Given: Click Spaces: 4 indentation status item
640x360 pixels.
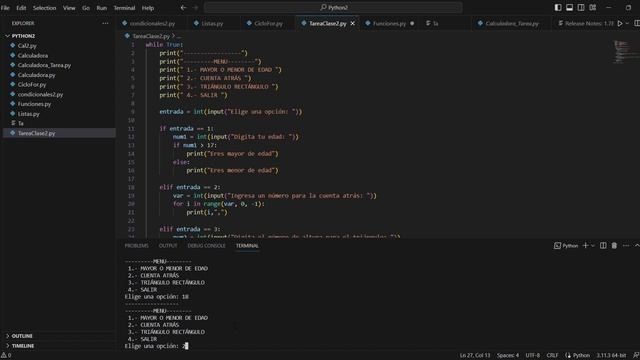Looking at the screenshot, I should [508, 356].
